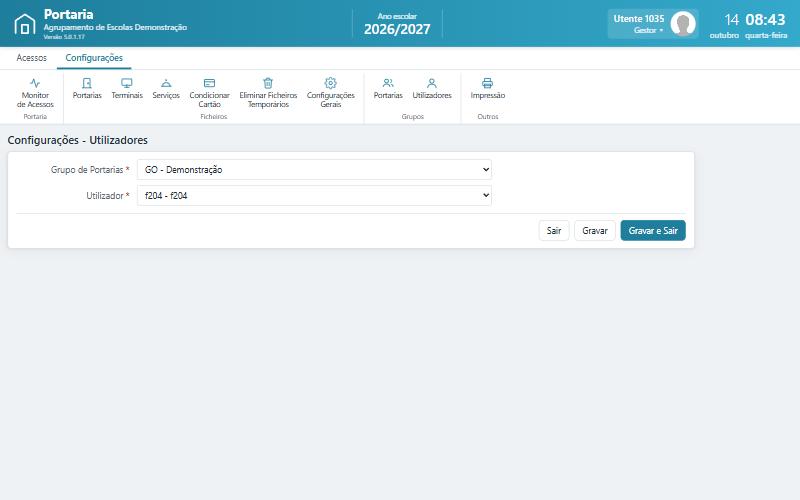Click the Sair button
Viewport: 800px width, 500px height.
click(554, 231)
